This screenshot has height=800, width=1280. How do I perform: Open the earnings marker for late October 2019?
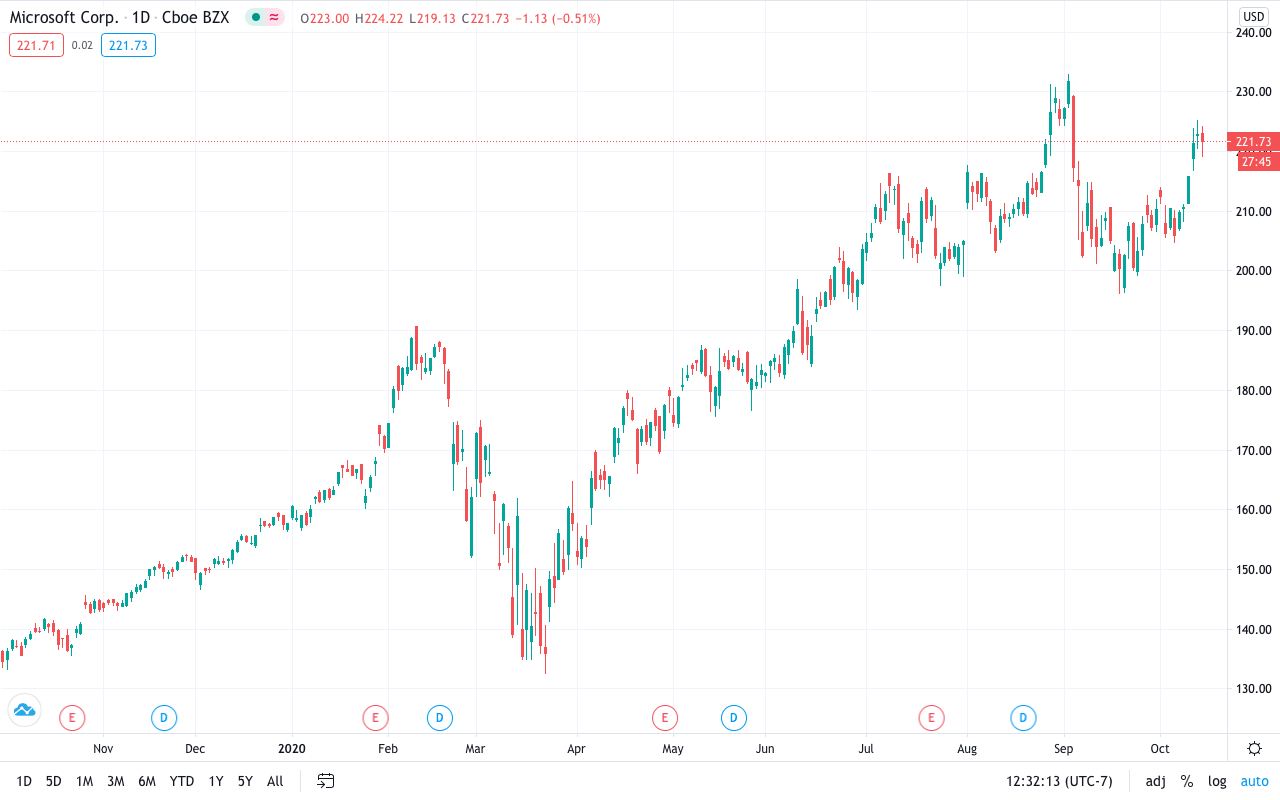pos(72,717)
